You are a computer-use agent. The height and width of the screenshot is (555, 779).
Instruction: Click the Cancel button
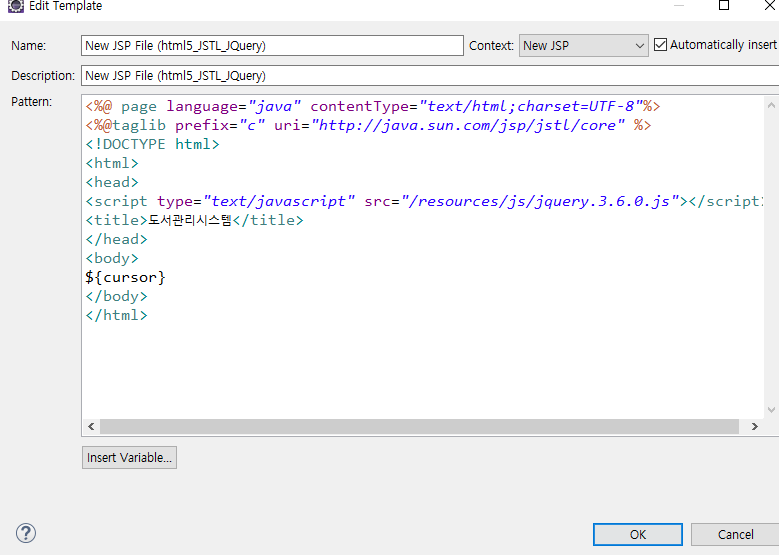pyautogui.click(x=735, y=535)
